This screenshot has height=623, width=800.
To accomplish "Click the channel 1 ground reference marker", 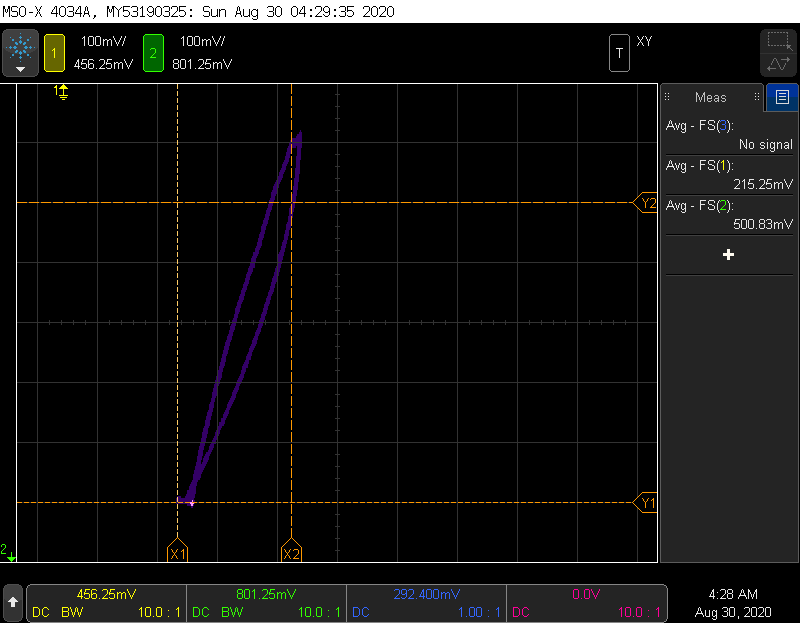I will coord(61,92).
